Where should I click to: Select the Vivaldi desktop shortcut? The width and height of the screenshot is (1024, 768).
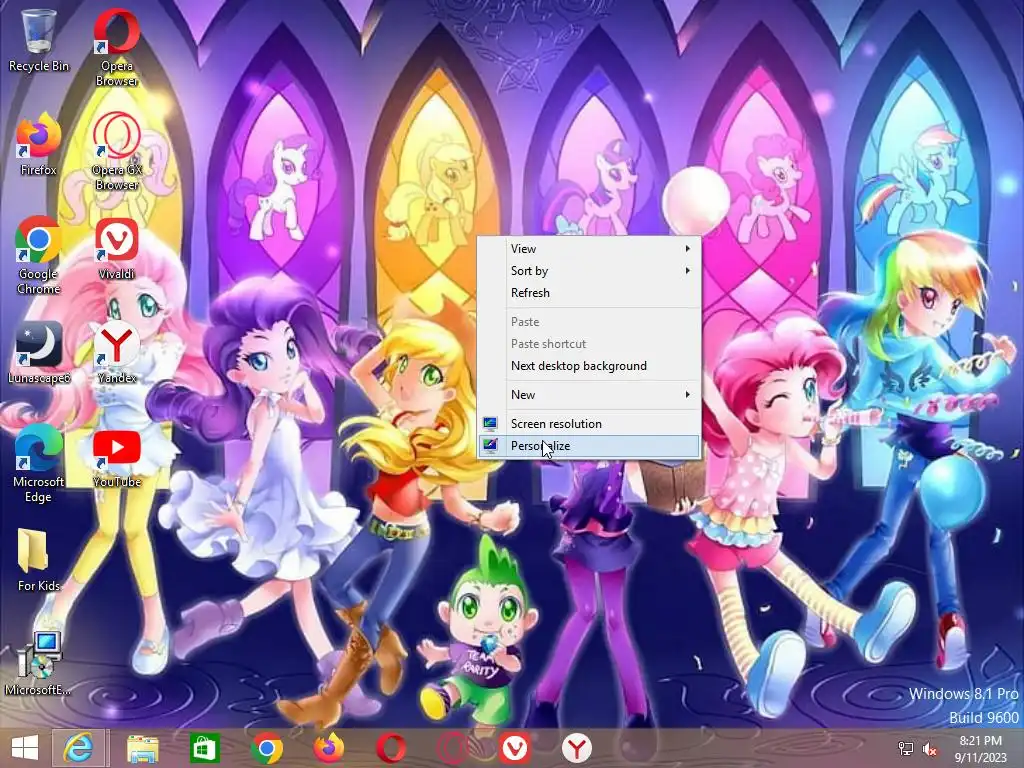pyautogui.click(x=116, y=248)
